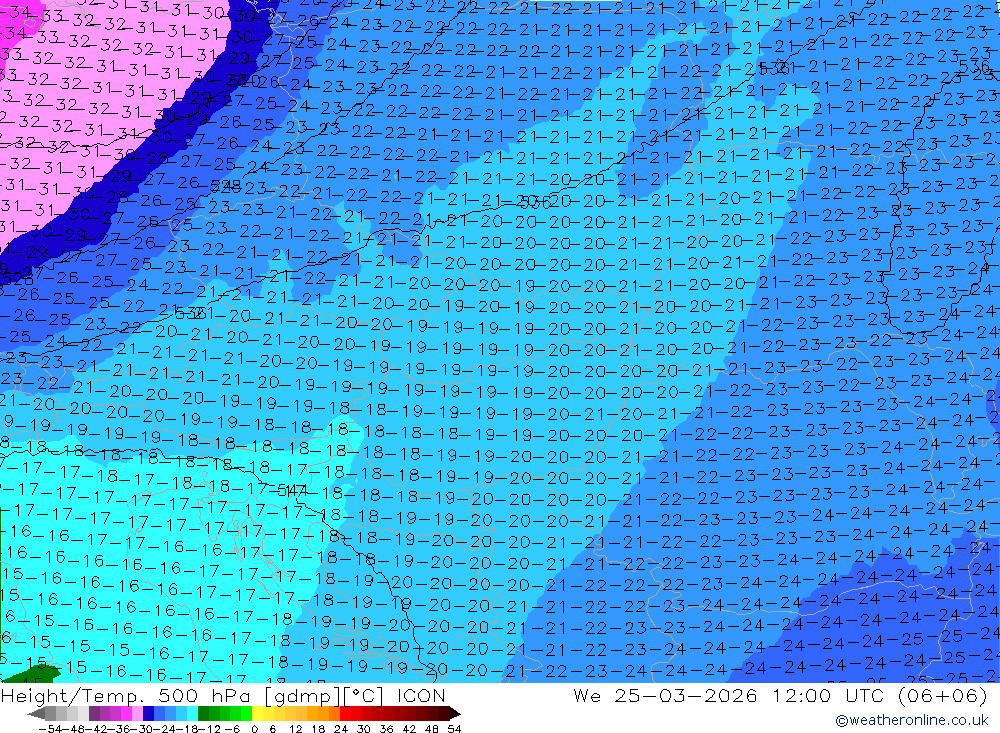The width and height of the screenshot is (1000, 733).
Task: Pick the cyan legend swatch near -18
Action: (192, 713)
